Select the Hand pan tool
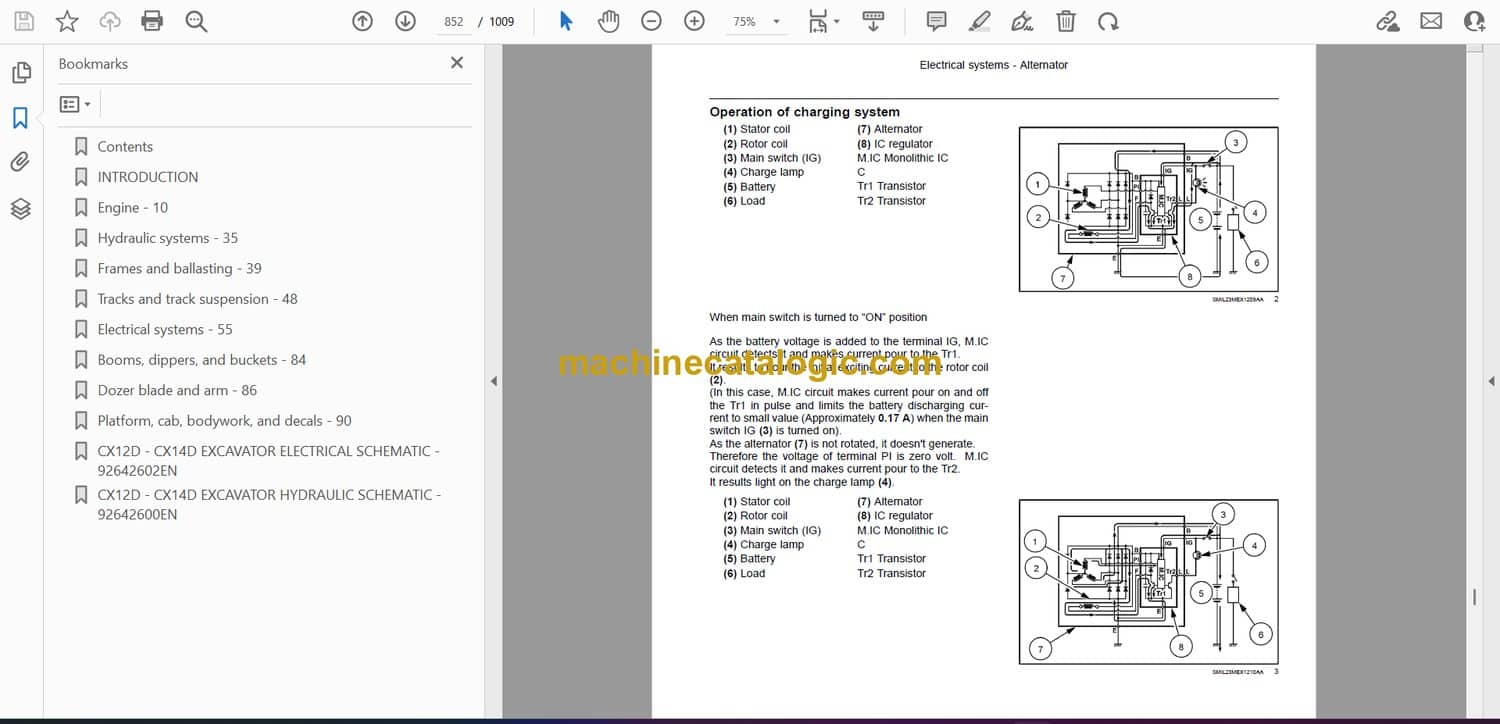The height and width of the screenshot is (724, 1500). point(608,21)
